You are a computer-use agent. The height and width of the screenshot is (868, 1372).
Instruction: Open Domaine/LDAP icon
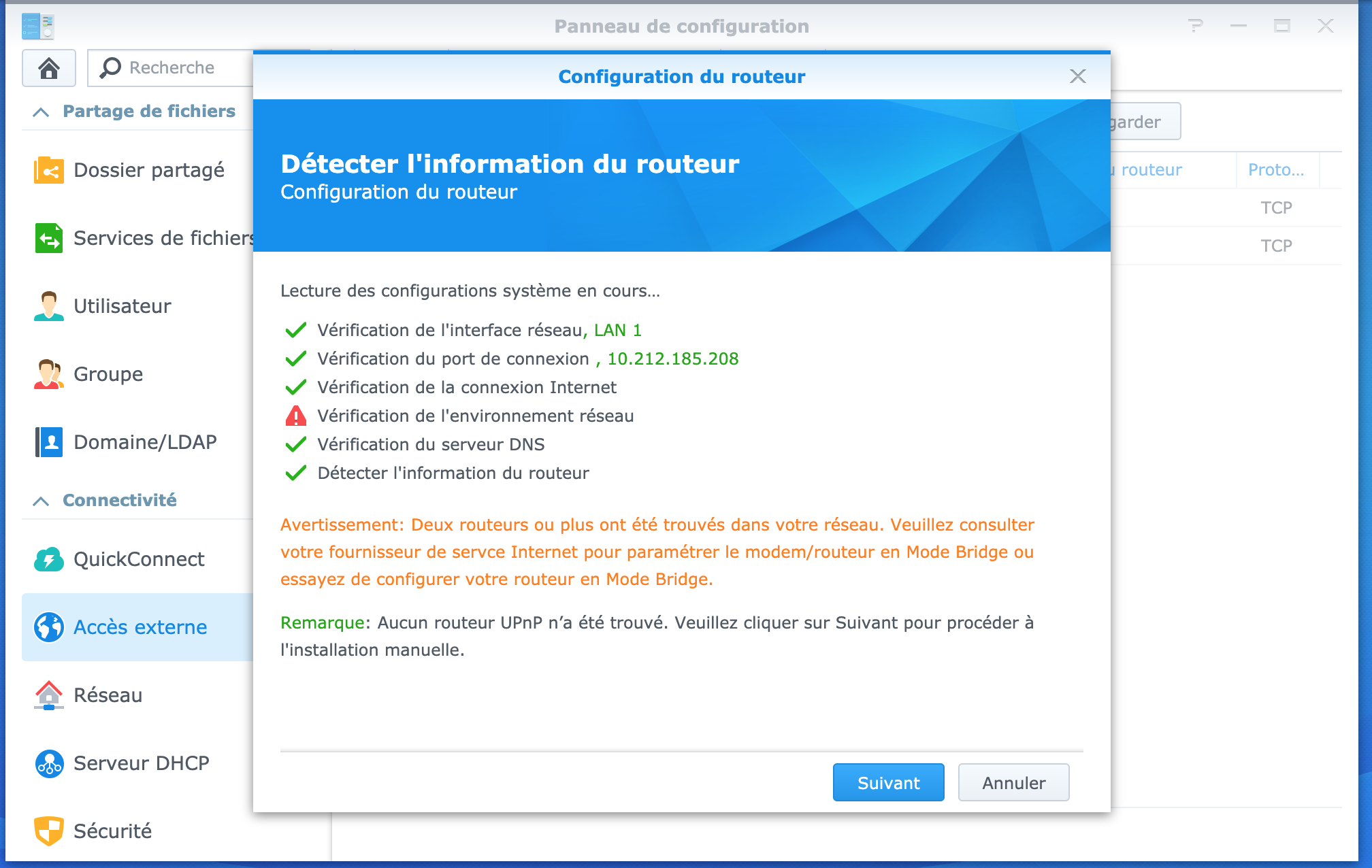coord(49,442)
